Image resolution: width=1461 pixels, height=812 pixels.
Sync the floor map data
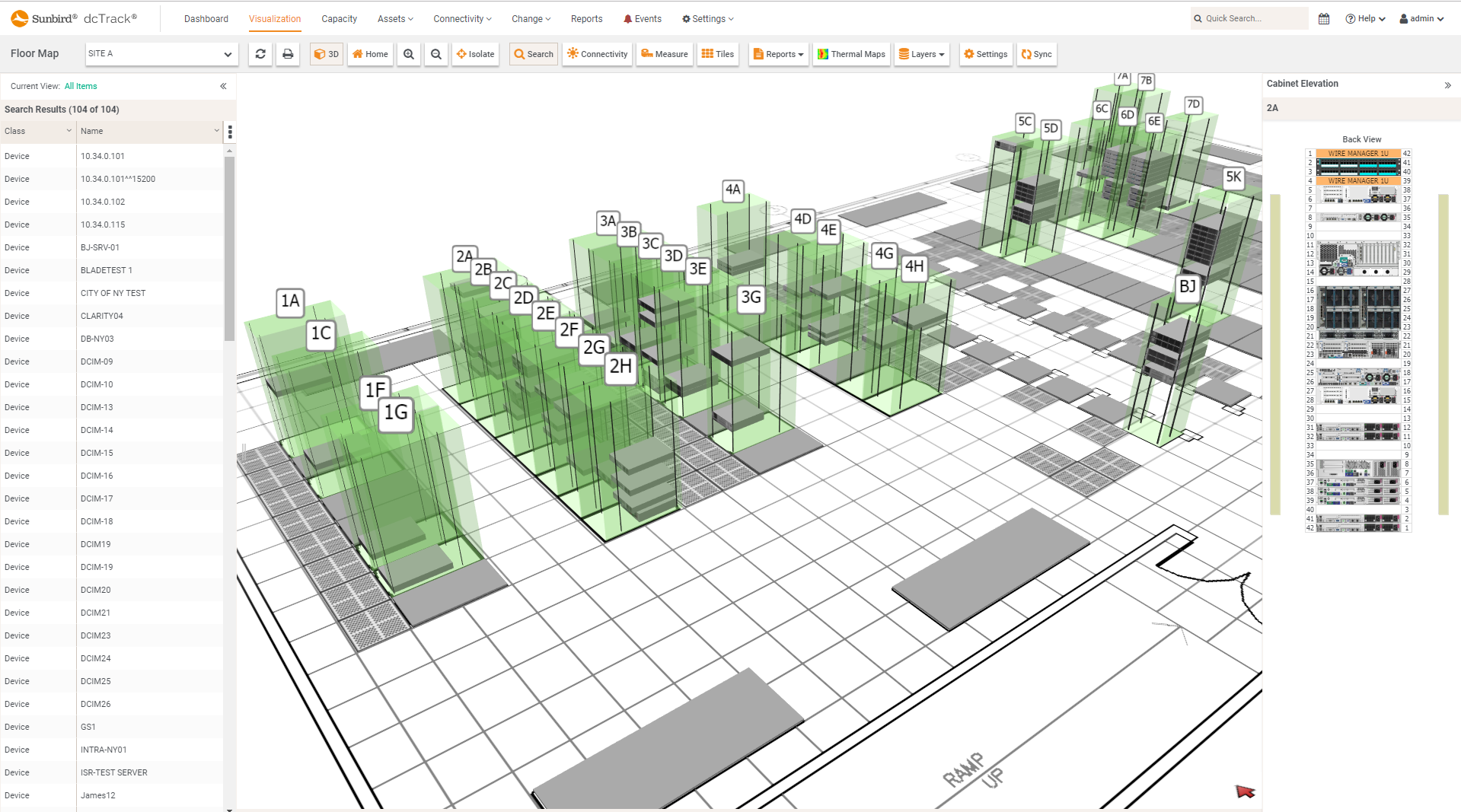pos(1035,54)
